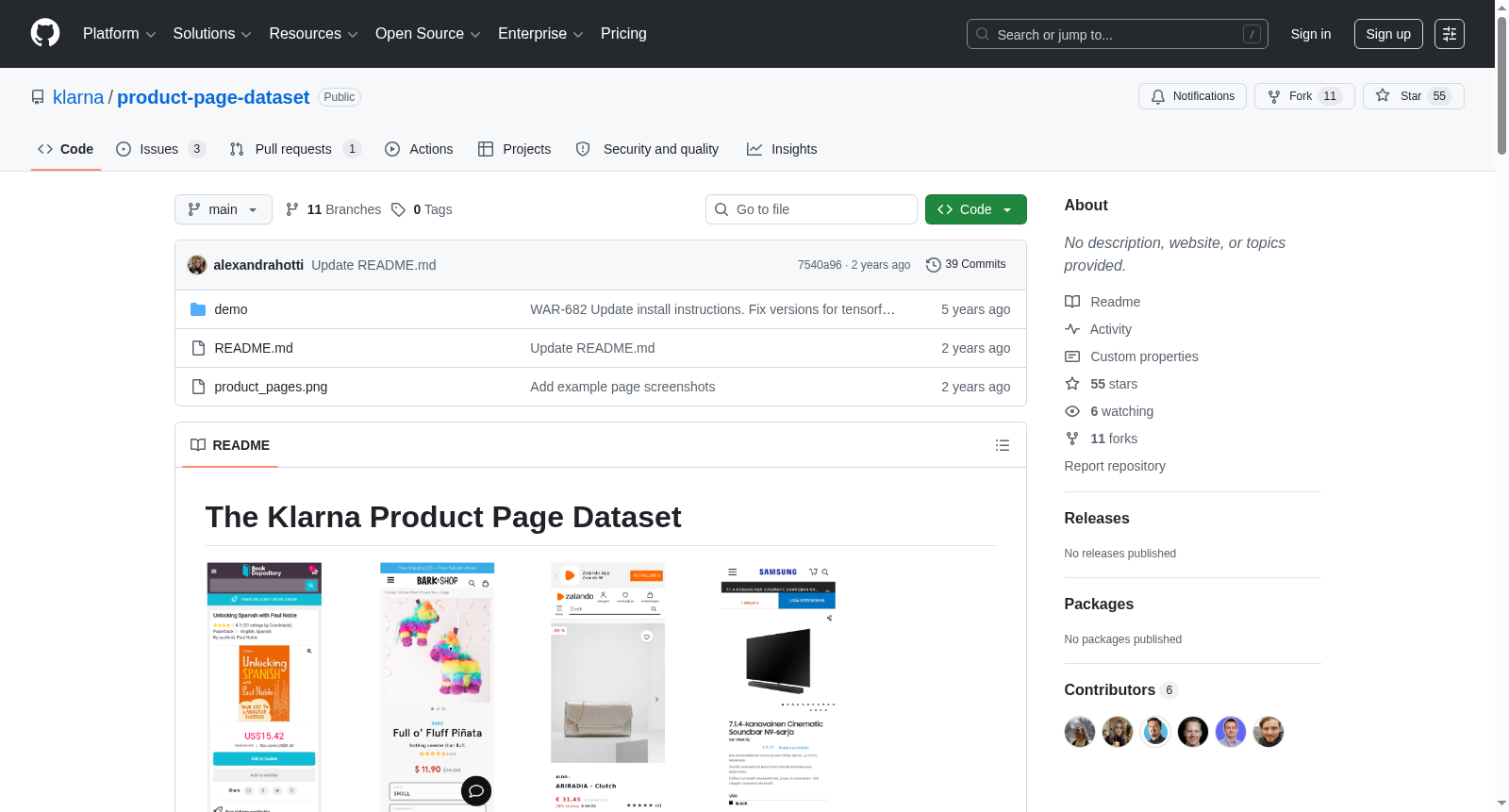This screenshot has height=812, width=1509.
Task: Switch to the Actions tab
Action: [420, 149]
